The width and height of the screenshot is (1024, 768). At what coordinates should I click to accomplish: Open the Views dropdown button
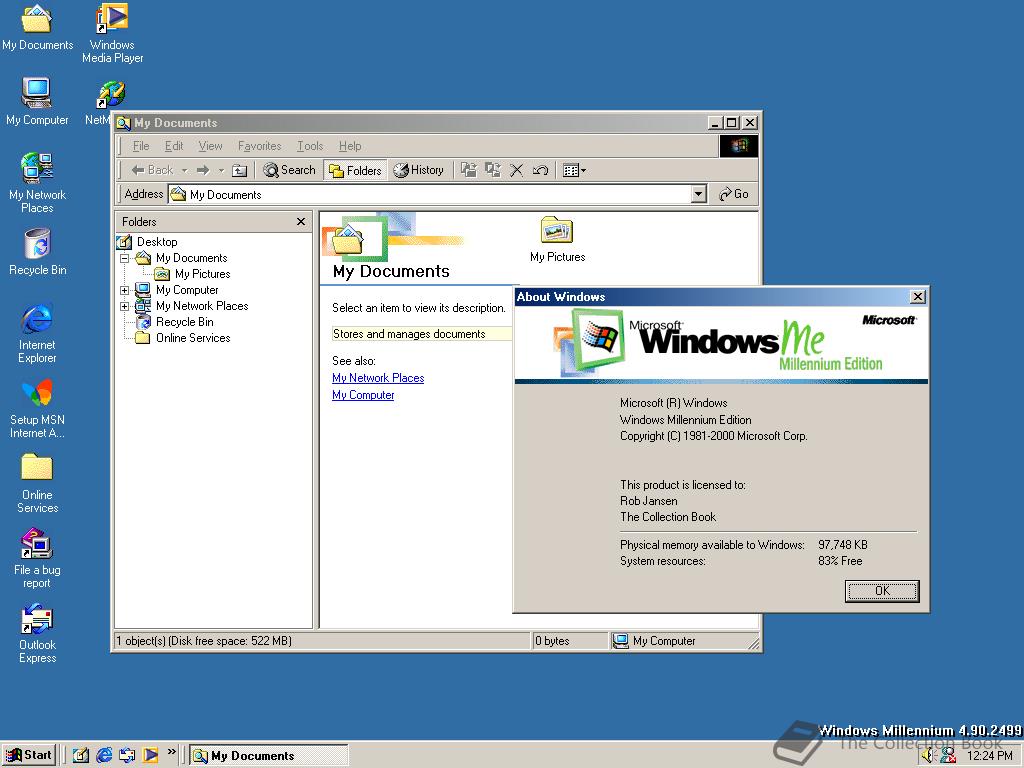coord(574,170)
